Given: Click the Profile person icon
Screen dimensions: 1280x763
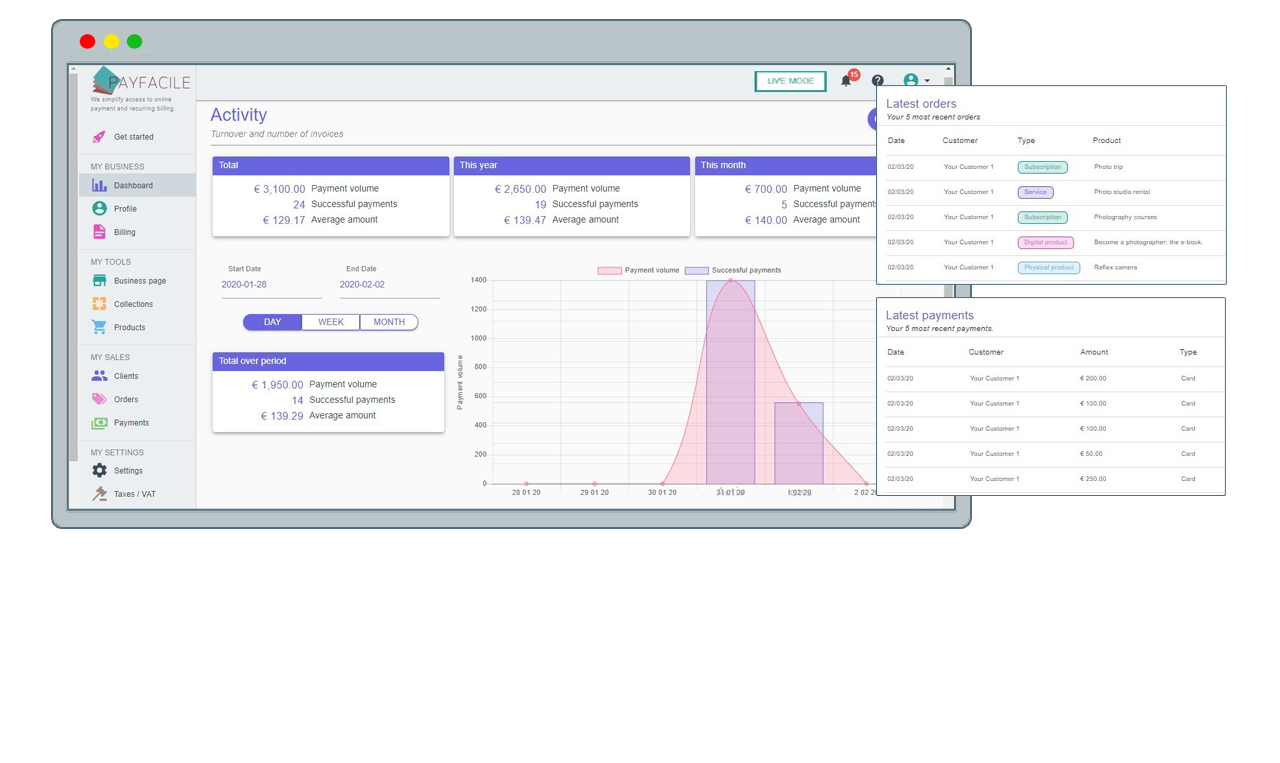Looking at the screenshot, I should 99,209.
